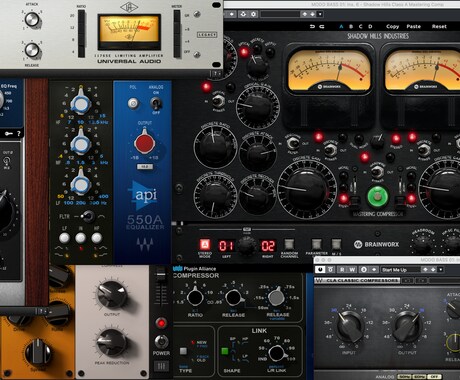Click the Release knob on Universal Audio 1176
Screen dimensions: 460x380
[32, 50]
